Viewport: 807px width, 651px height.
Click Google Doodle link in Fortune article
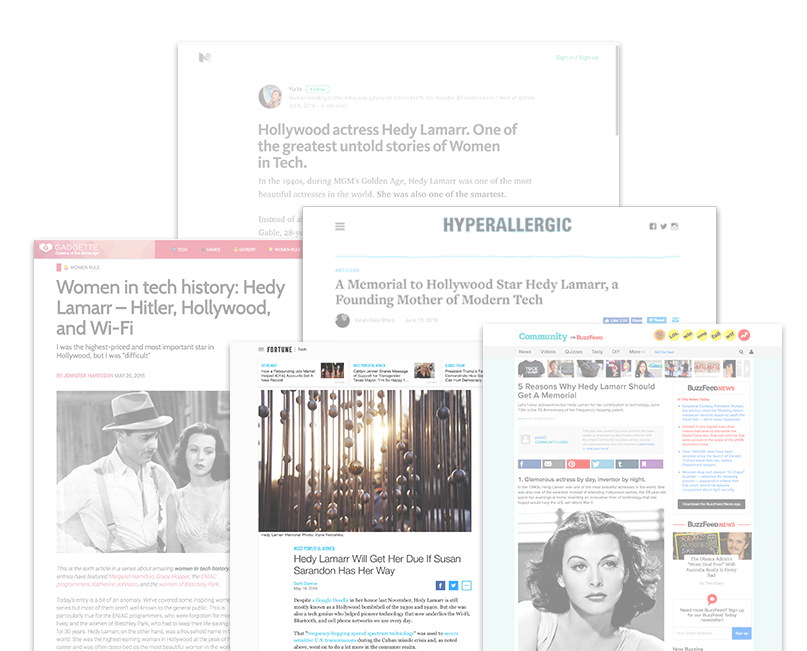[x=330, y=600]
